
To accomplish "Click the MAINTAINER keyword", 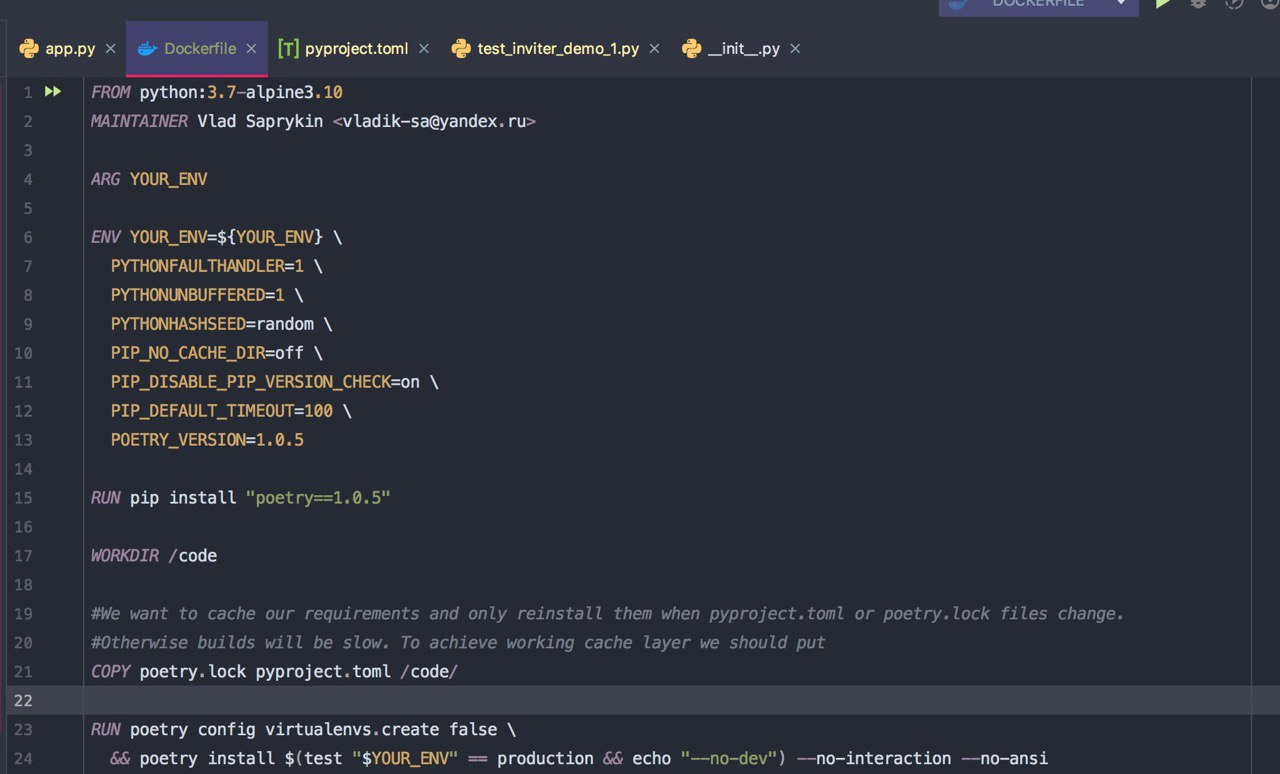I will tap(139, 121).
